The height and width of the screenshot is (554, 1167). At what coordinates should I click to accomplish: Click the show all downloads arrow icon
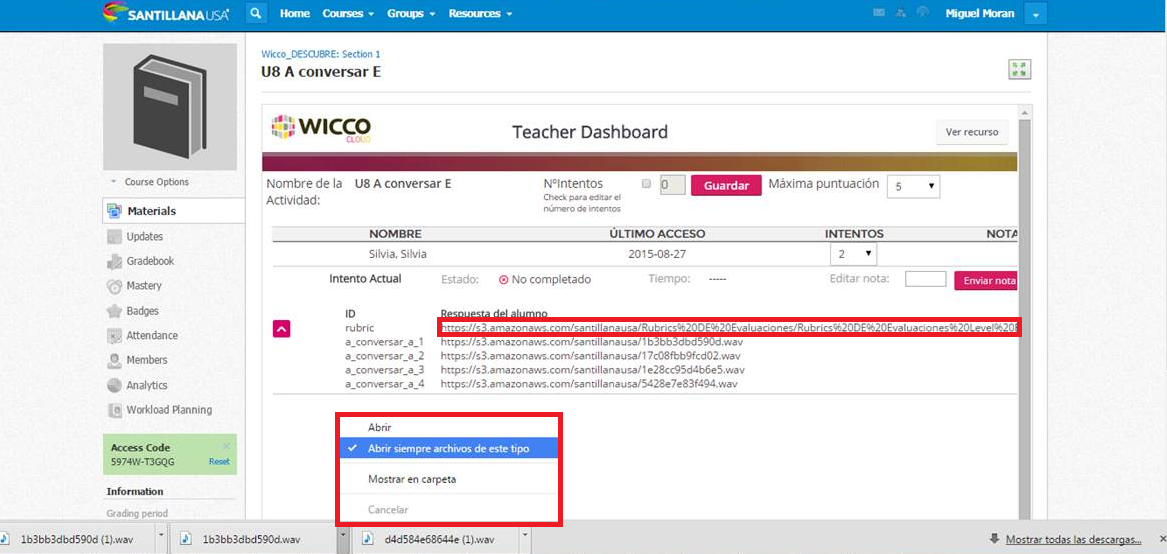point(994,539)
